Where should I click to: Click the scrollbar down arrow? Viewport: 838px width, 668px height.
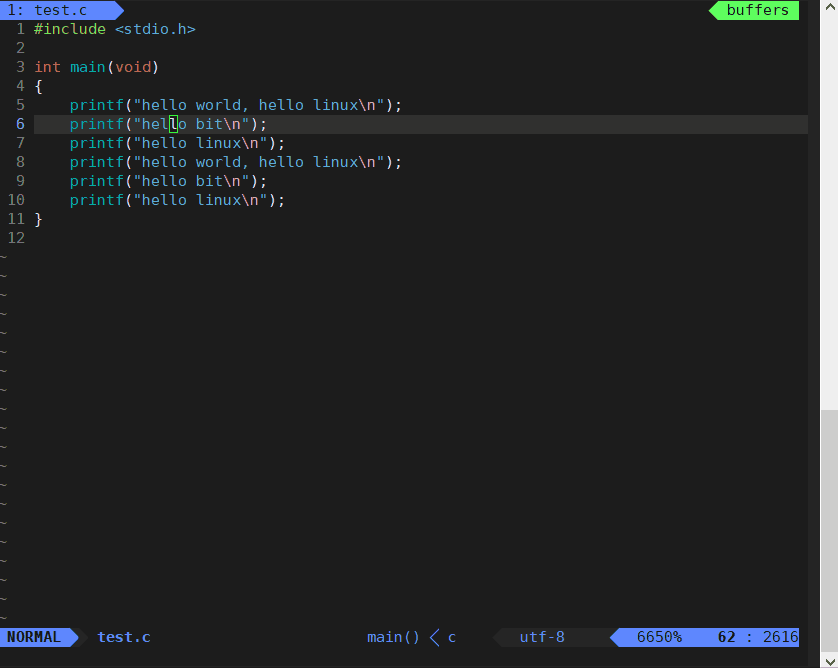click(829, 661)
